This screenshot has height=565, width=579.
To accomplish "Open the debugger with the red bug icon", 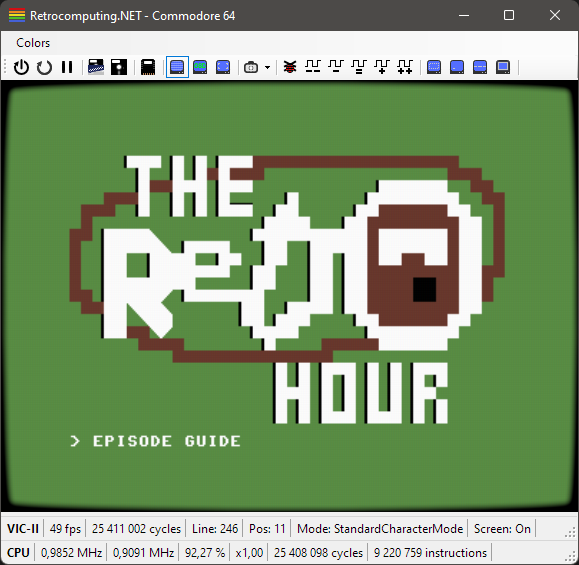I will coord(290,67).
